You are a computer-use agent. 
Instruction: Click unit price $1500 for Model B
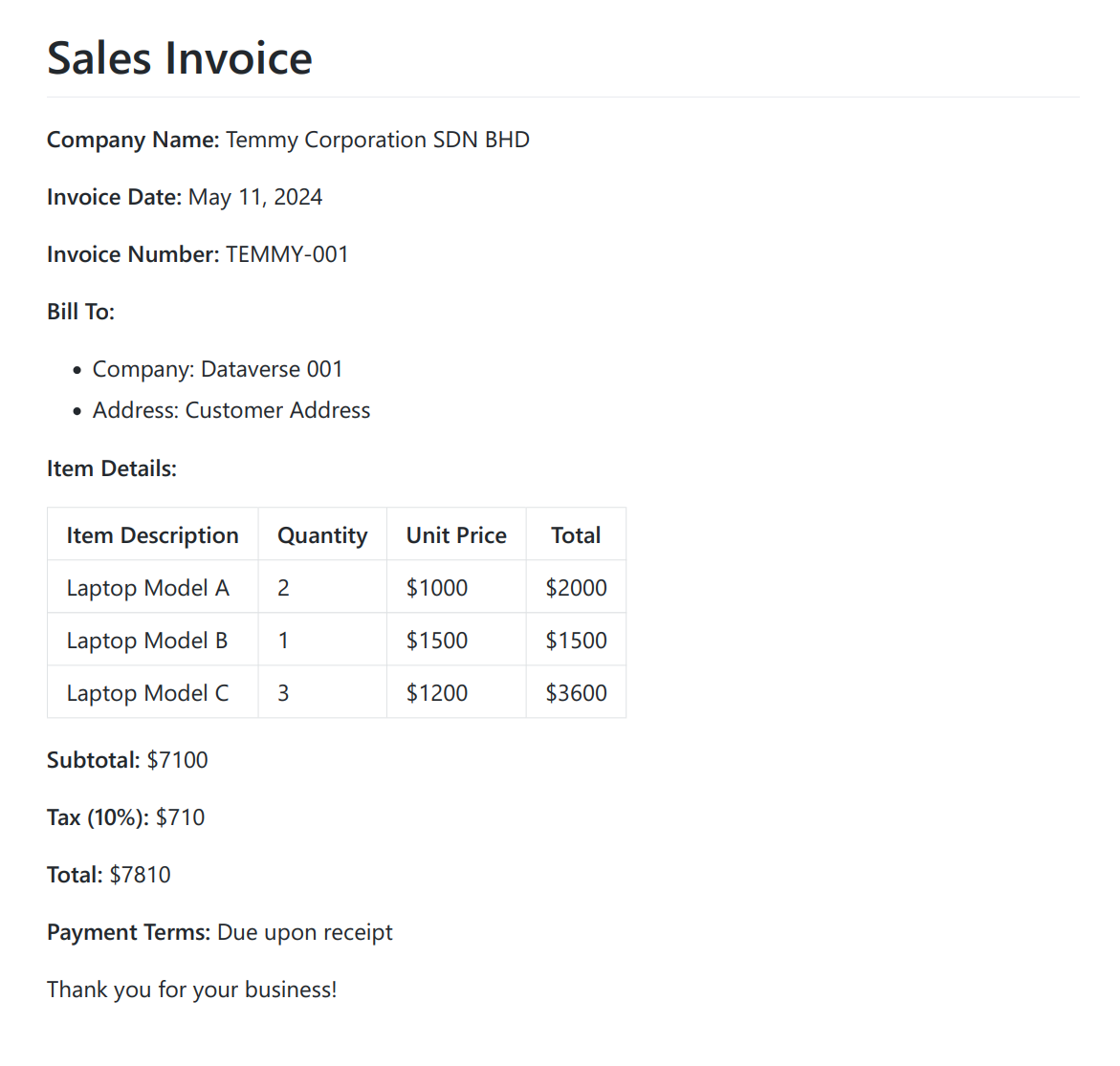[456, 641]
